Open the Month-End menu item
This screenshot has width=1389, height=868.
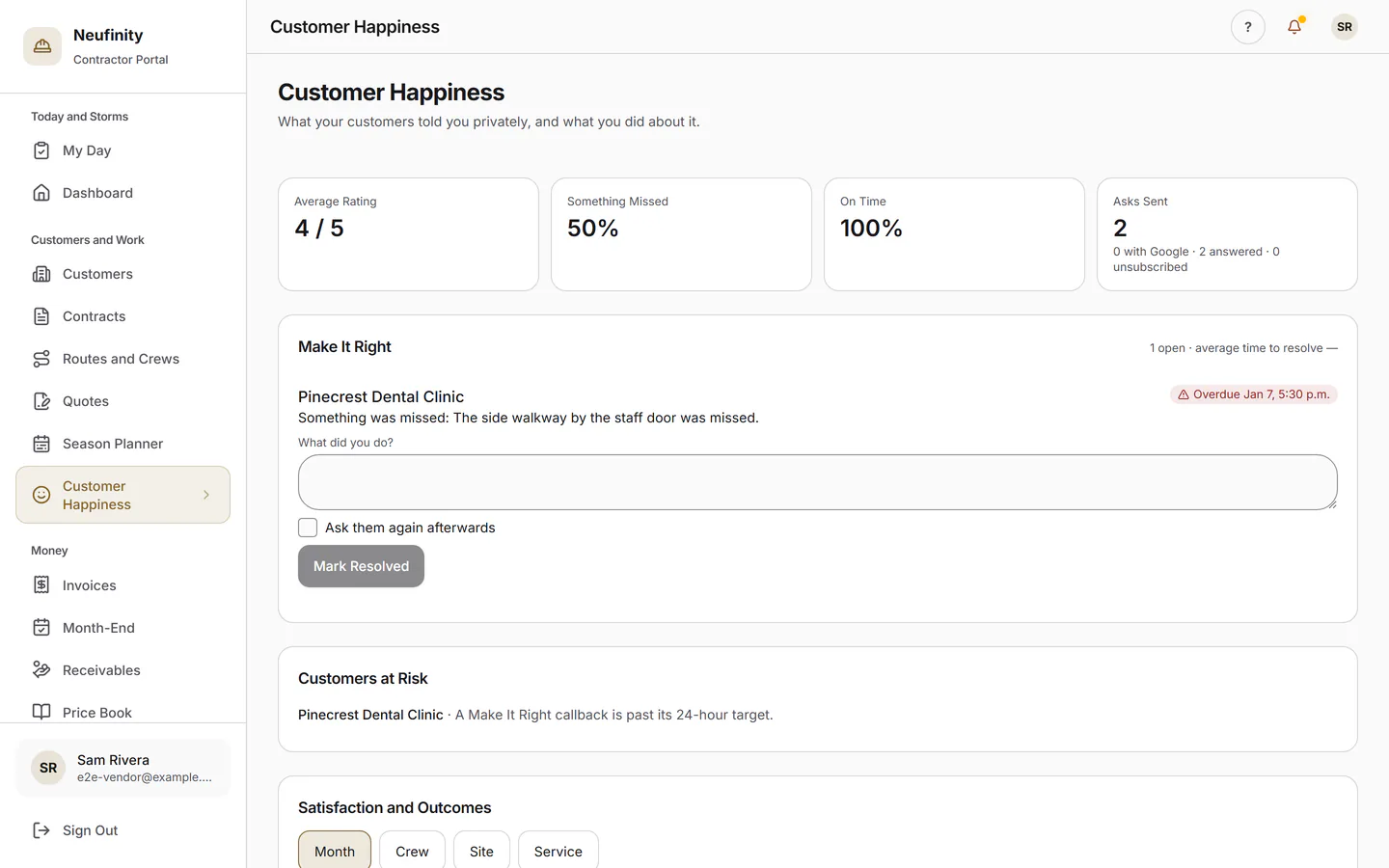123,628
